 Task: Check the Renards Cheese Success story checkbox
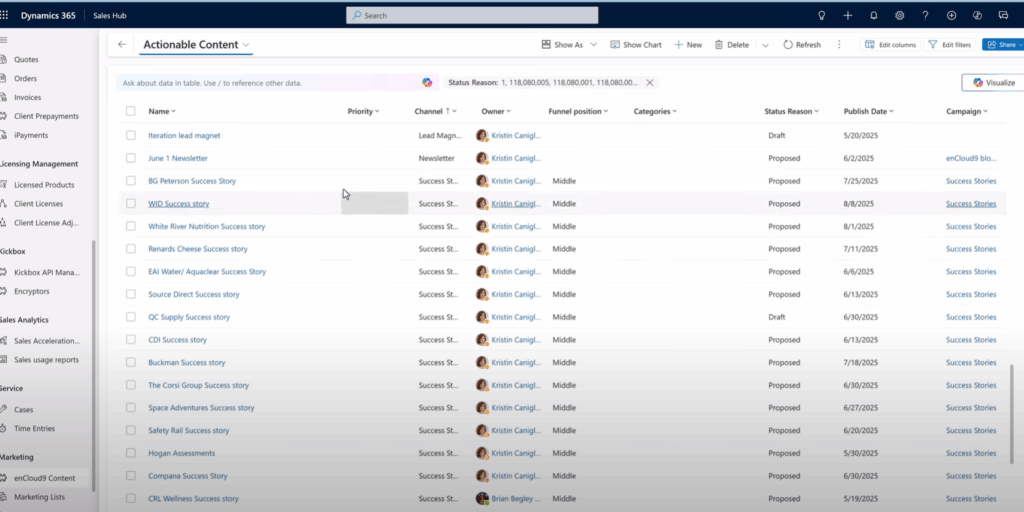131,249
